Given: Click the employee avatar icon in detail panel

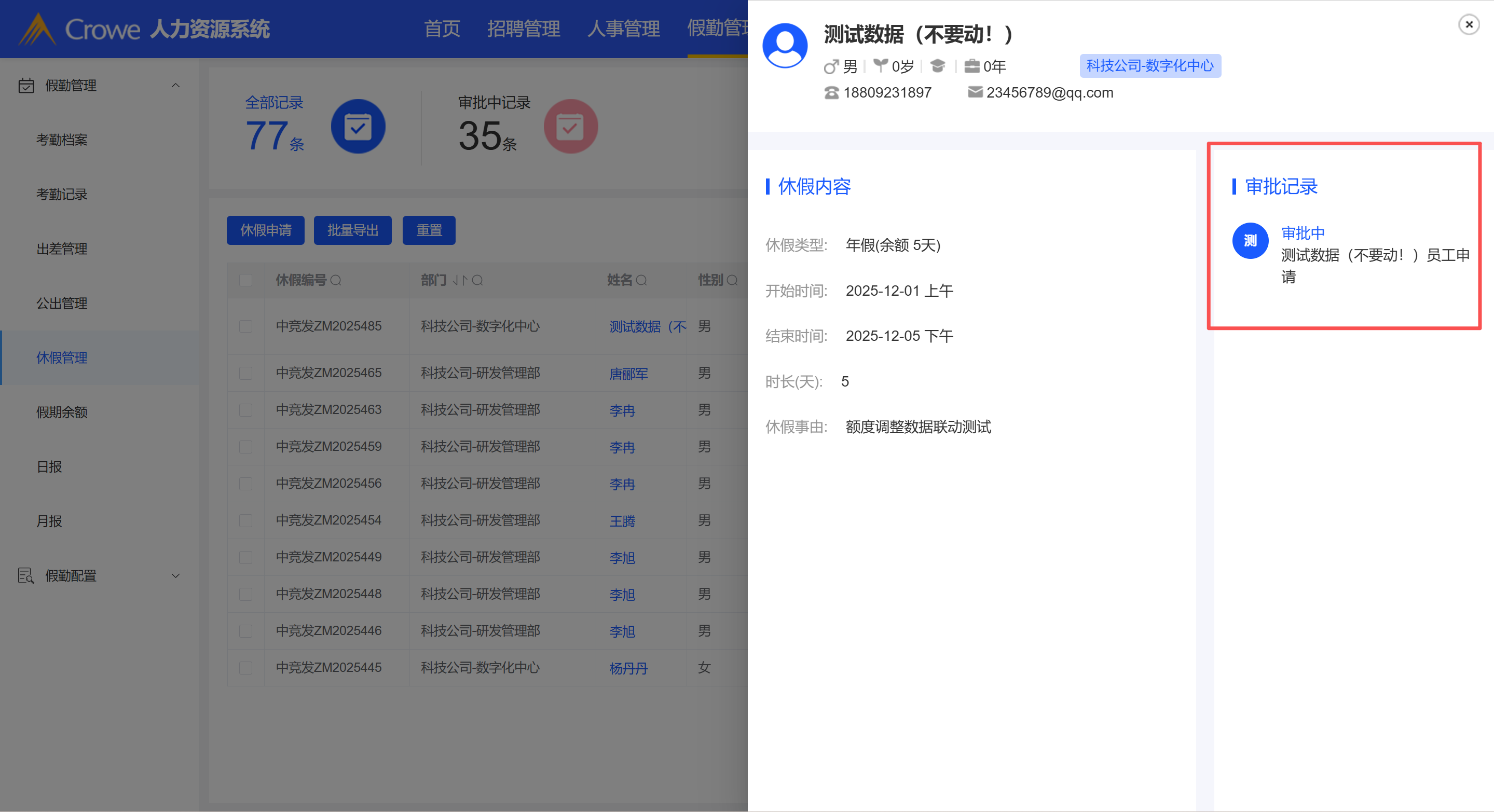Looking at the screenshot, I should (x=785, y=46).
